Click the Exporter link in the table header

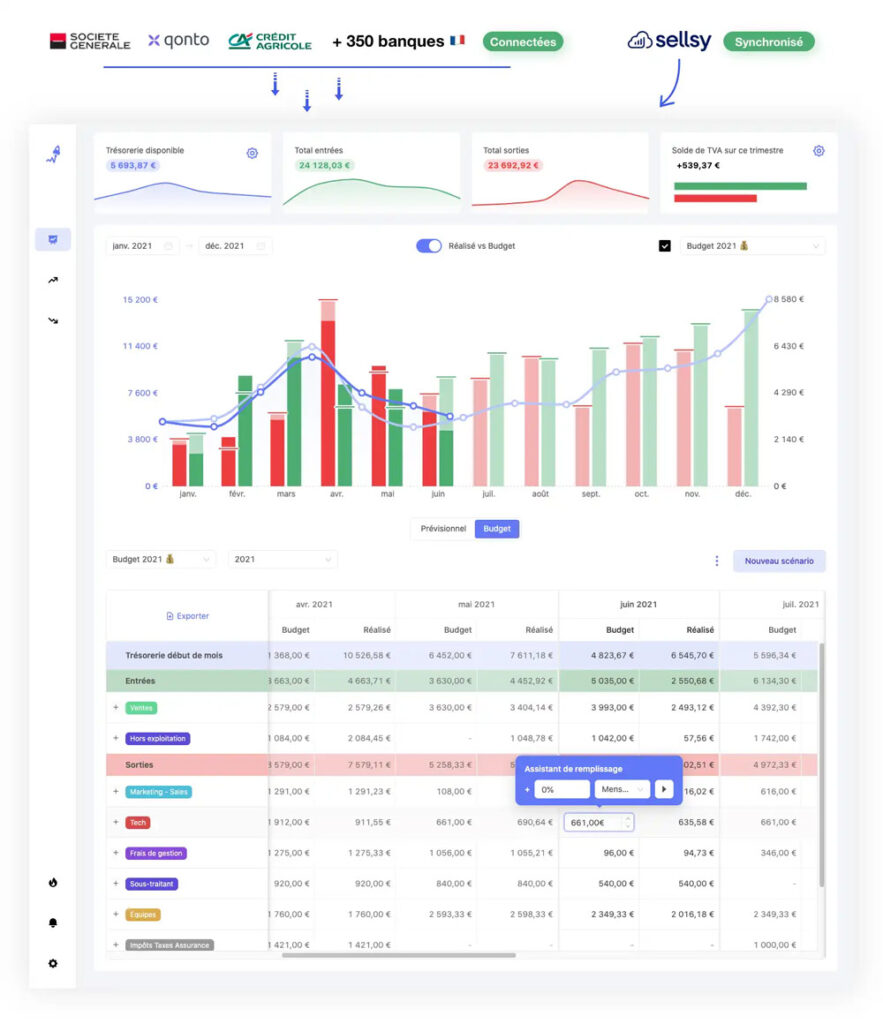coord(186,616)
